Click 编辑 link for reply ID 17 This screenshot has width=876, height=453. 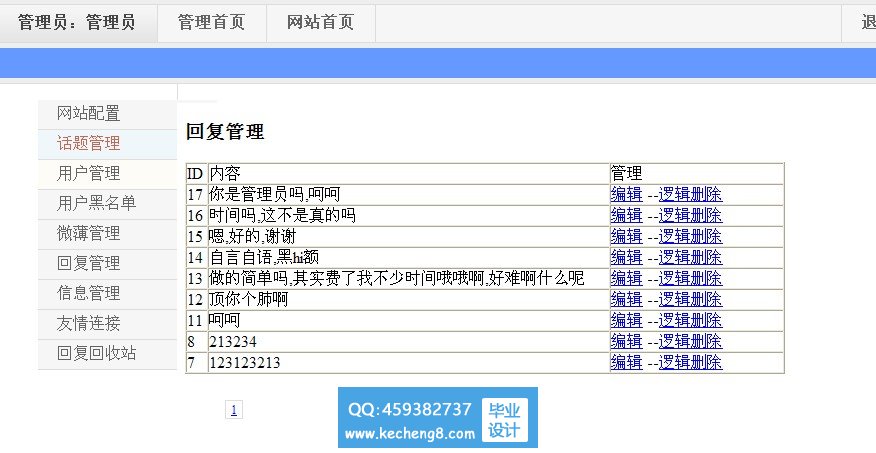[x=626, y=194]
